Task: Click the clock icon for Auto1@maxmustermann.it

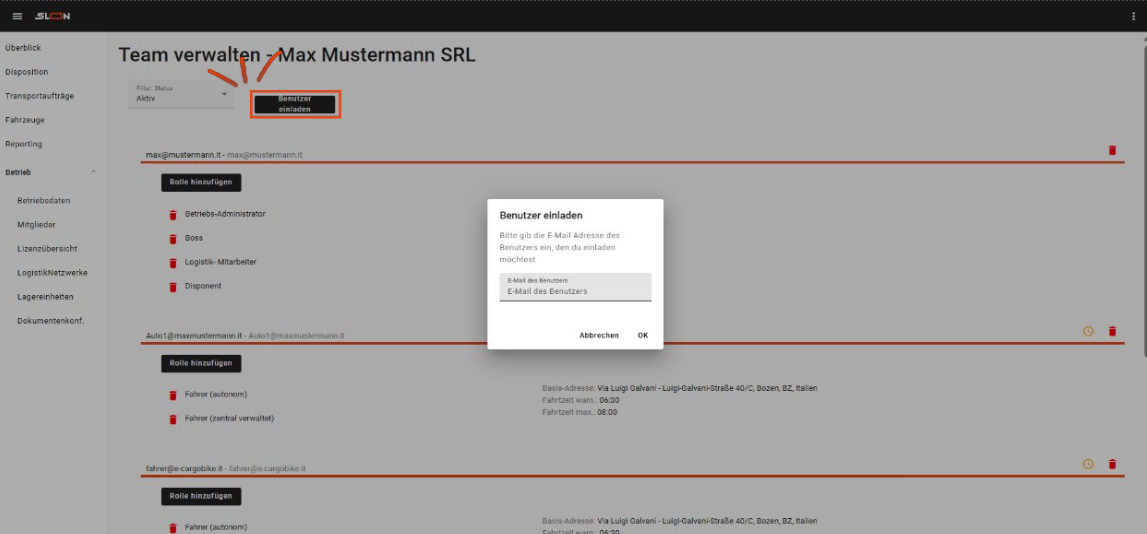Action: click(x=1088, y=331)
